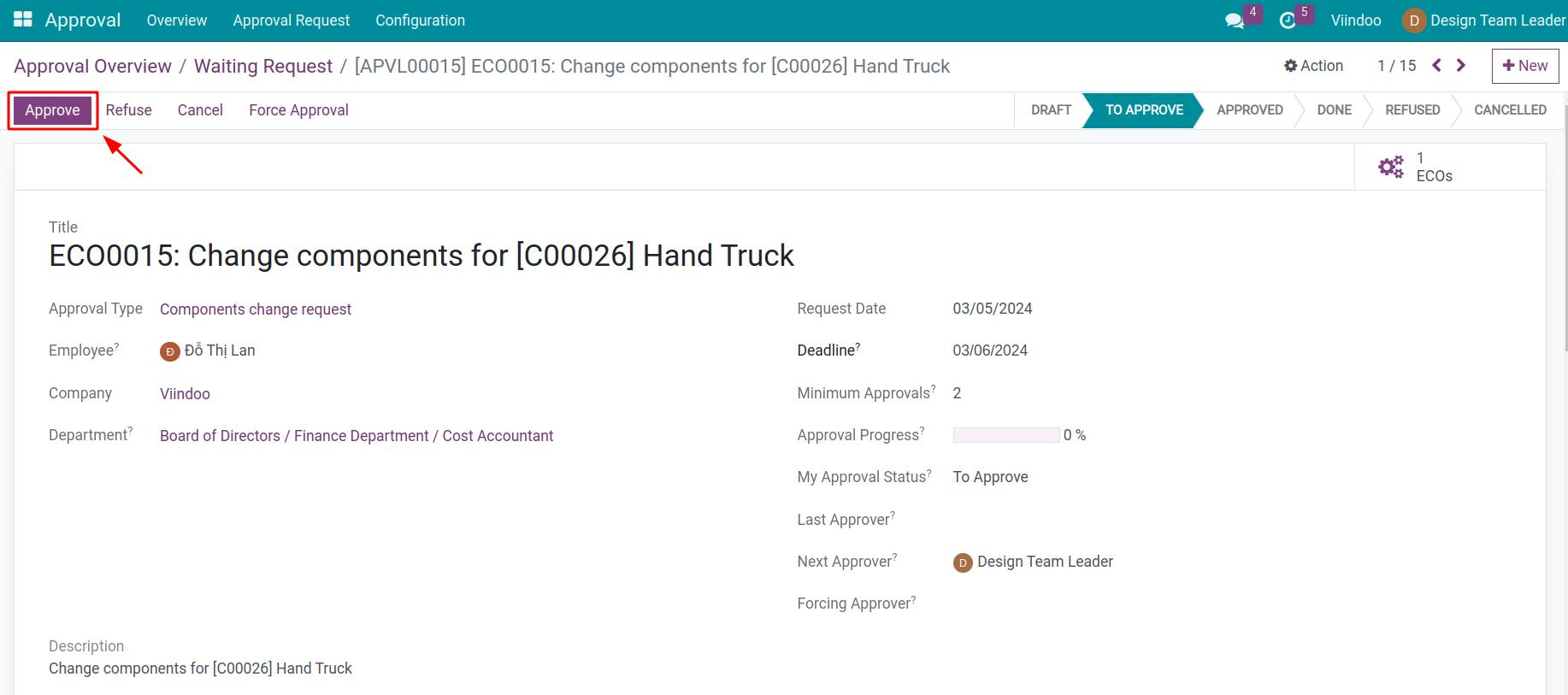Open the Viindoo company switcher
Image resolution: width=1568 pixels, height=695 pixels.
tap(1356, 21)
